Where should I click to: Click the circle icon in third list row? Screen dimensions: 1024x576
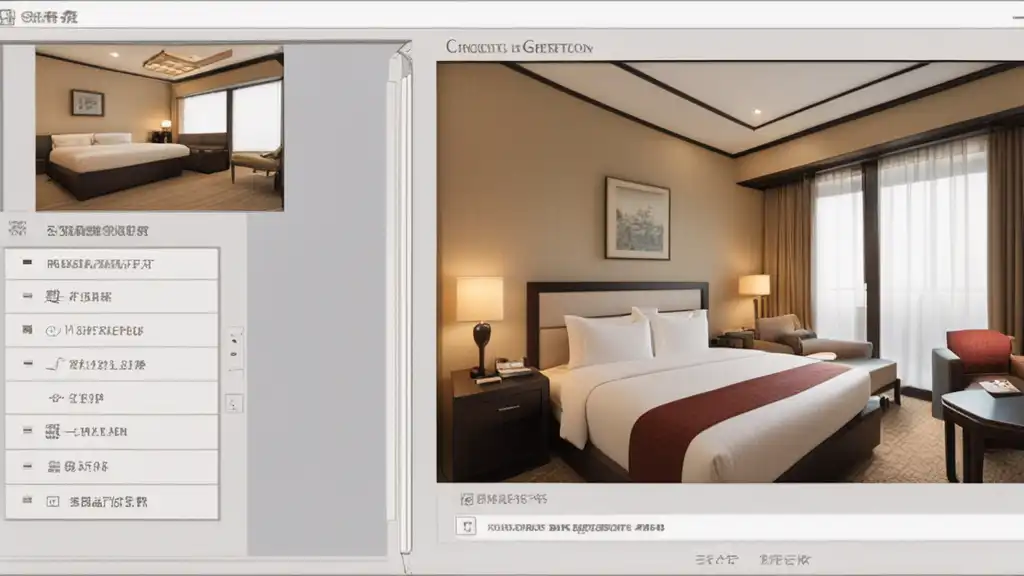point(52,331)
